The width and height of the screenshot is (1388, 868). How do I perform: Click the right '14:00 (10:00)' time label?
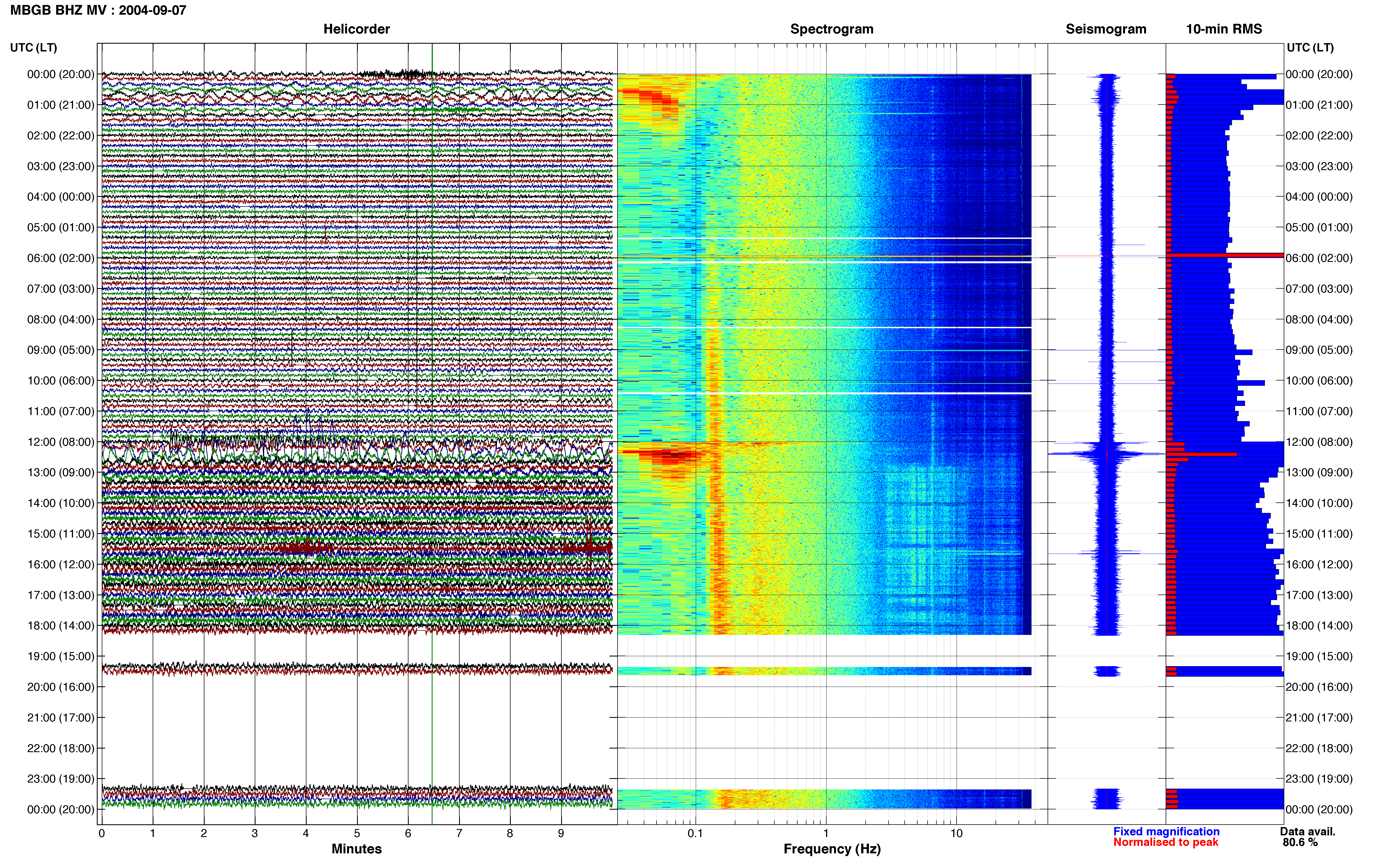pyautogui.click(x=1319, y=503)
